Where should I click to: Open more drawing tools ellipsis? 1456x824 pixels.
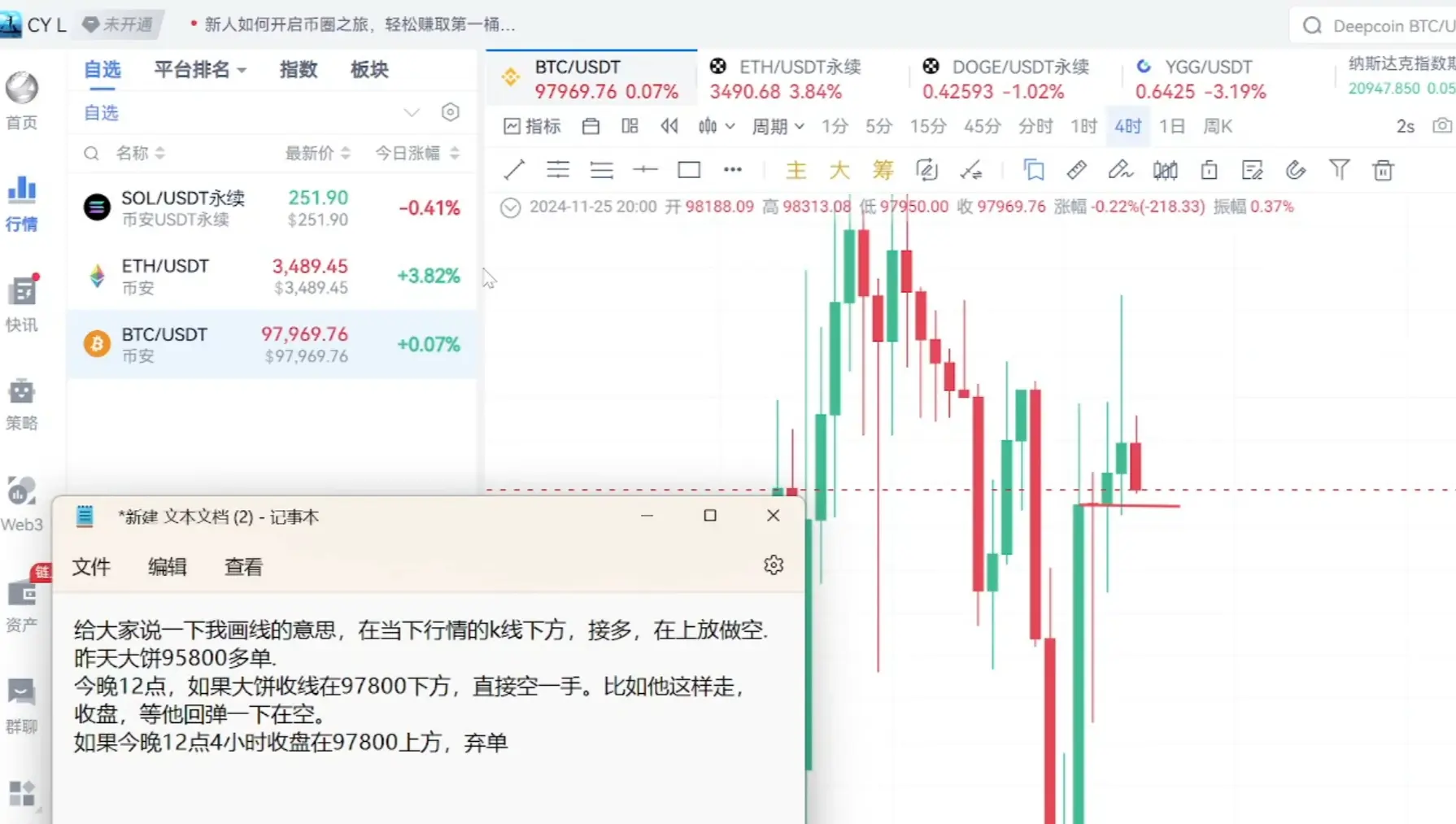pos(733,170)
